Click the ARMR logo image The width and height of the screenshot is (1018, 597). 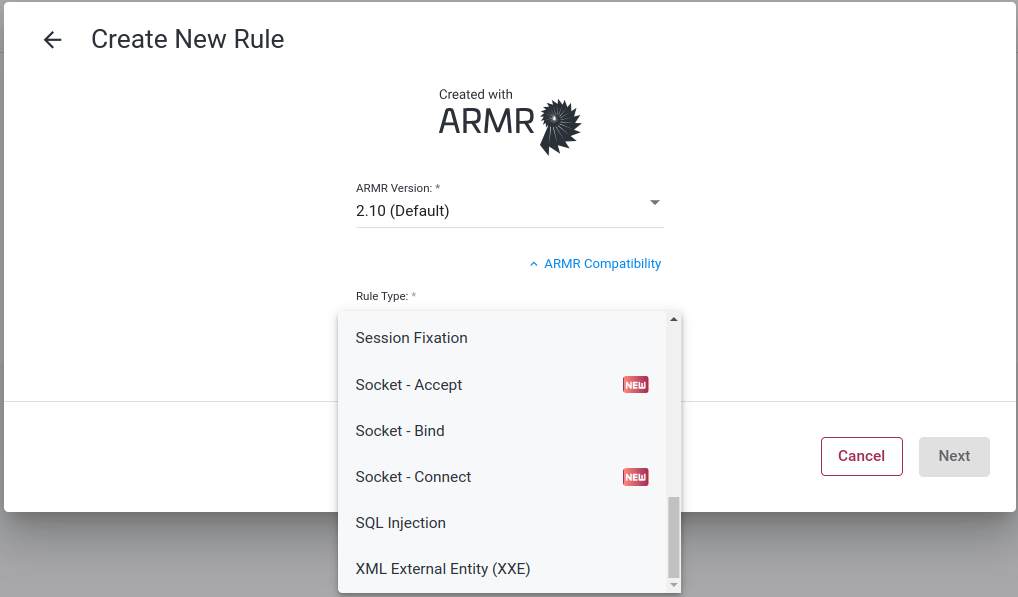(x=510, y=122)
